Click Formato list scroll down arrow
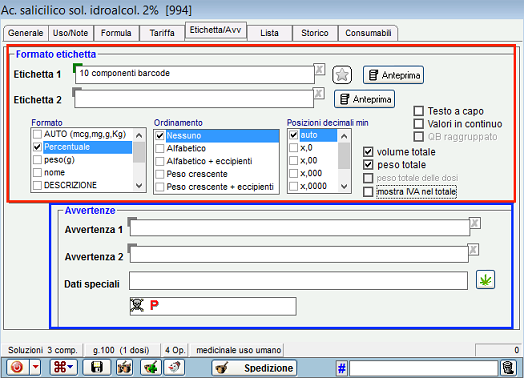 (x=139, y=185)
